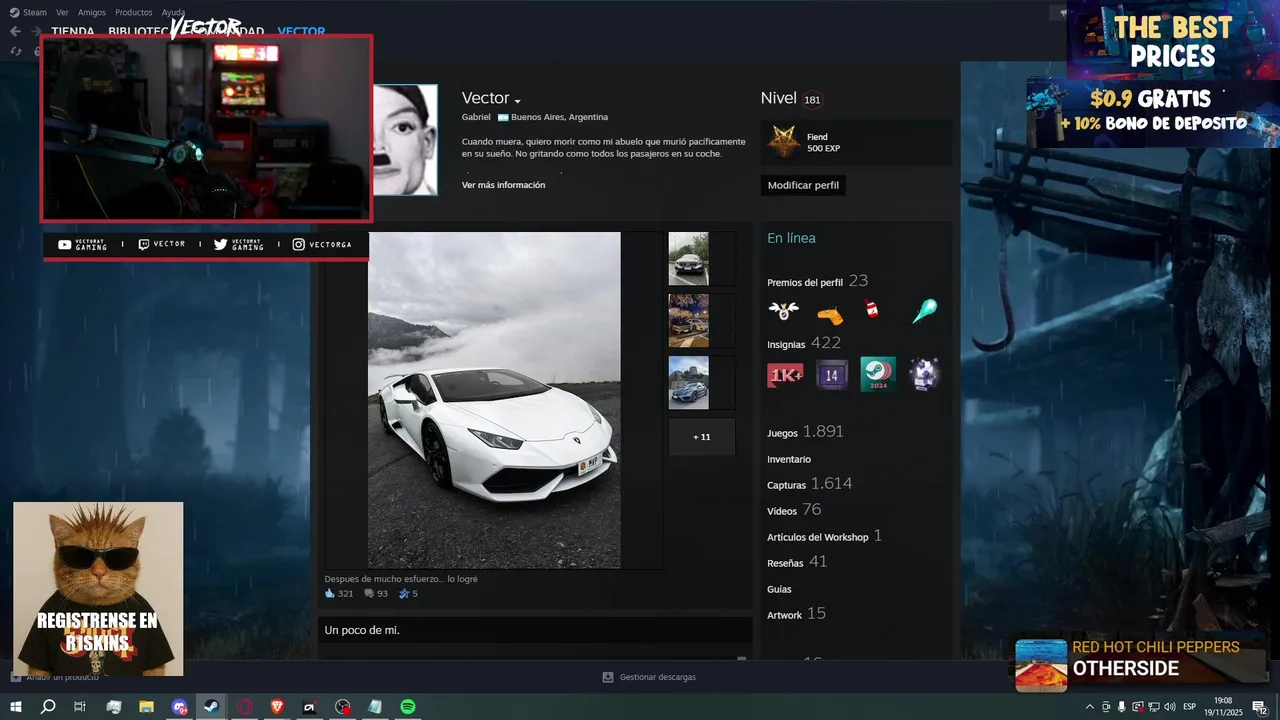Open File Explorer from the taskbar
This screenshot has height=720, width=1280.
click(146, 706)
